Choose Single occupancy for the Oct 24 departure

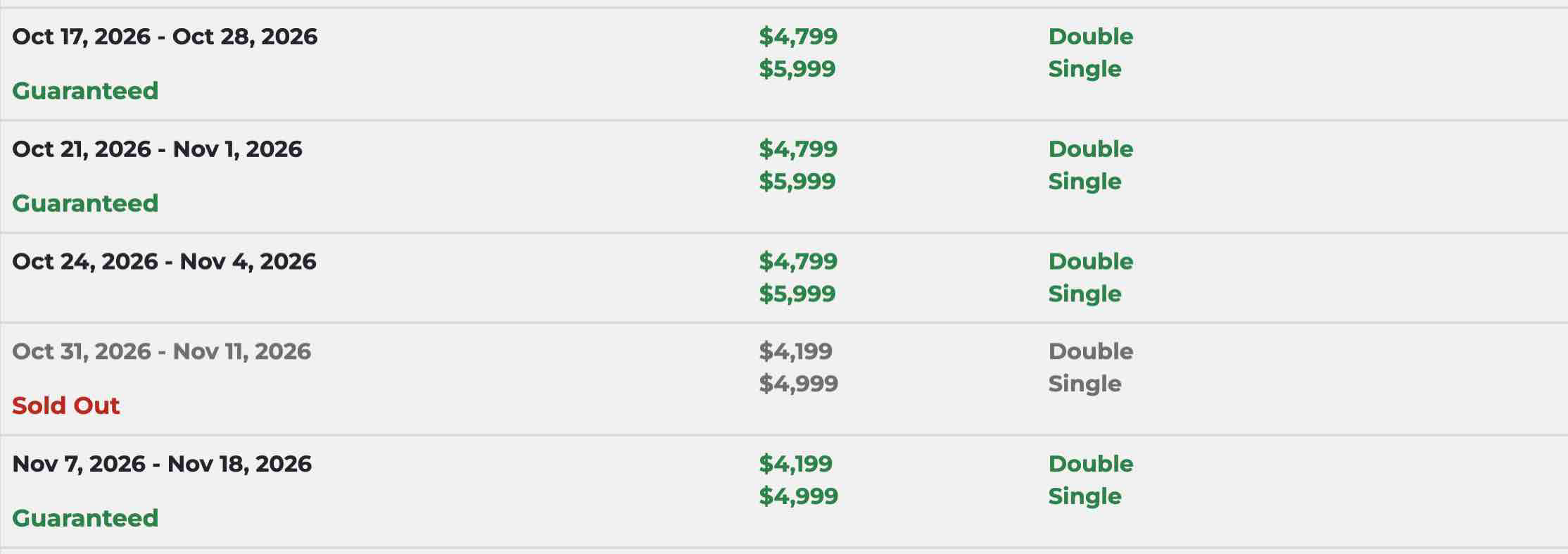(1085, 294)
